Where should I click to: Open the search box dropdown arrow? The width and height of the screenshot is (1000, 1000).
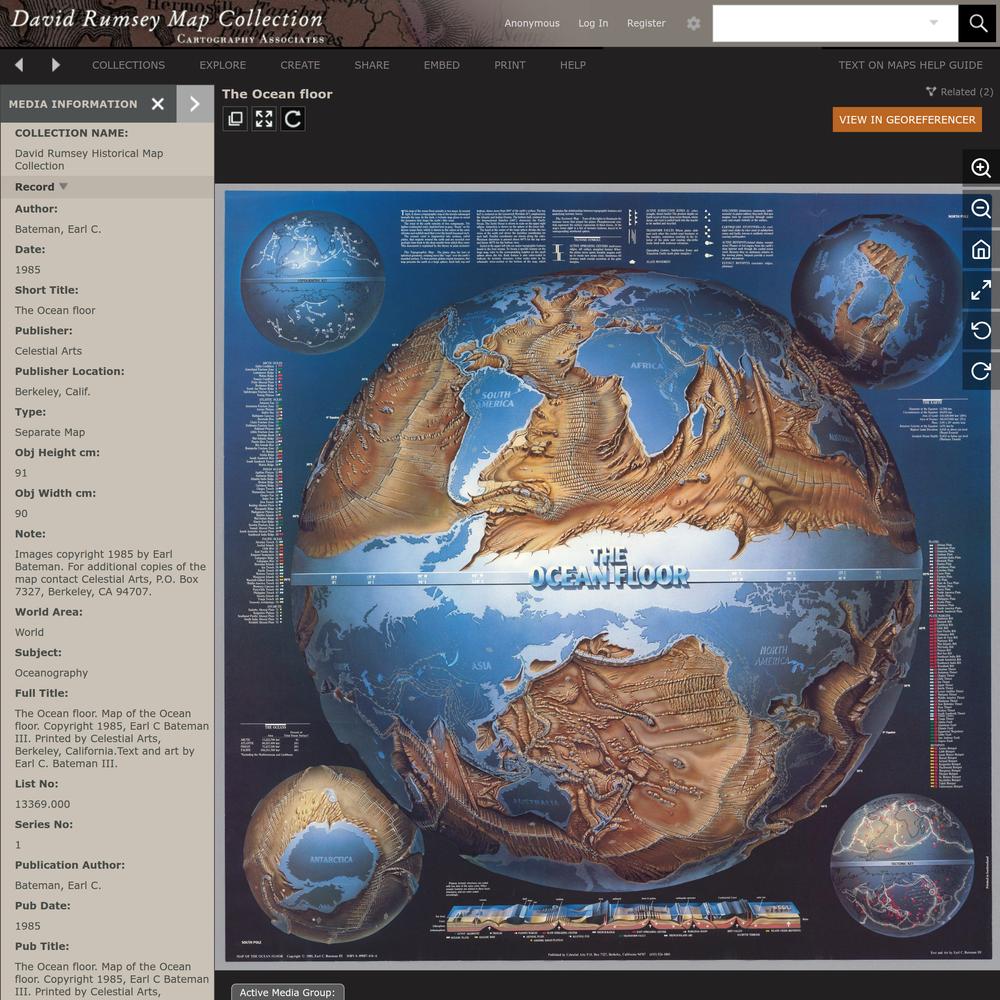pyautogui.click(x=934, y=23)
